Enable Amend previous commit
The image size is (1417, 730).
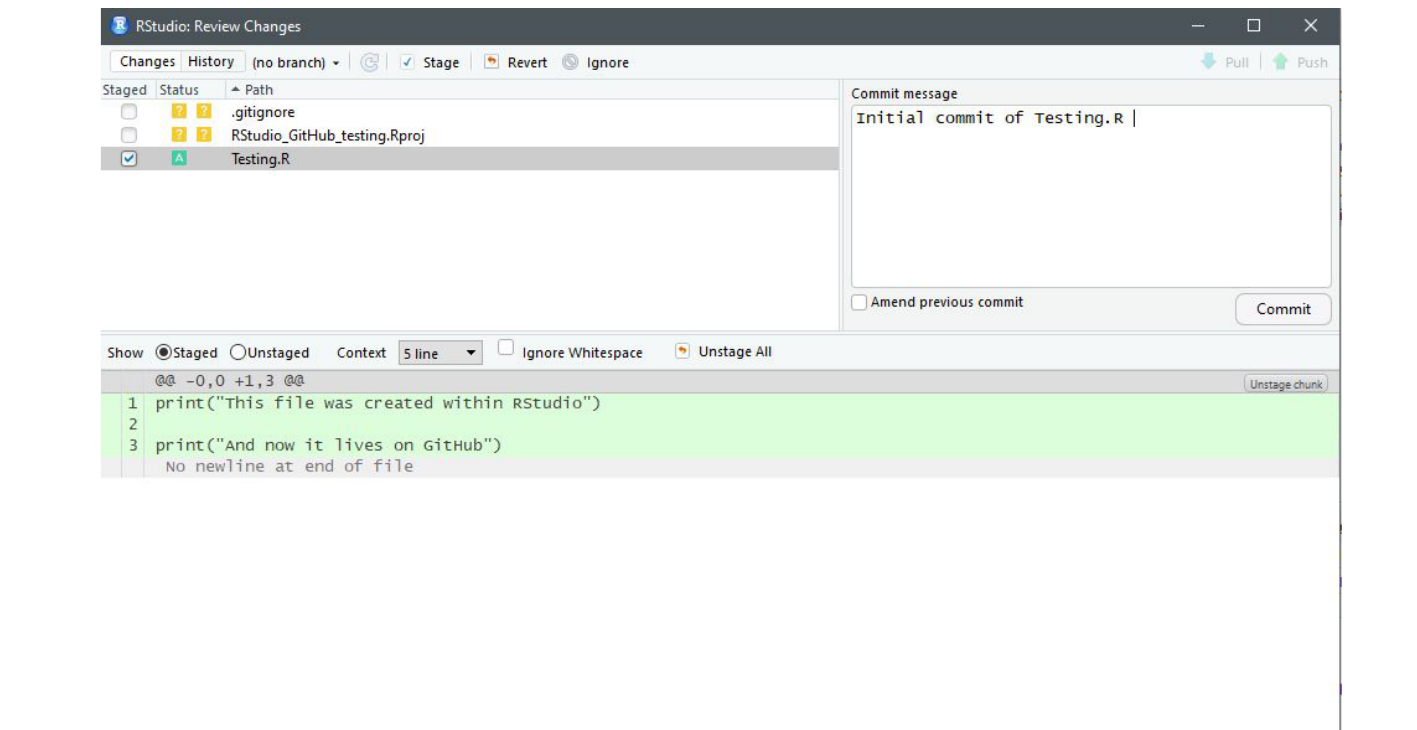859,302
